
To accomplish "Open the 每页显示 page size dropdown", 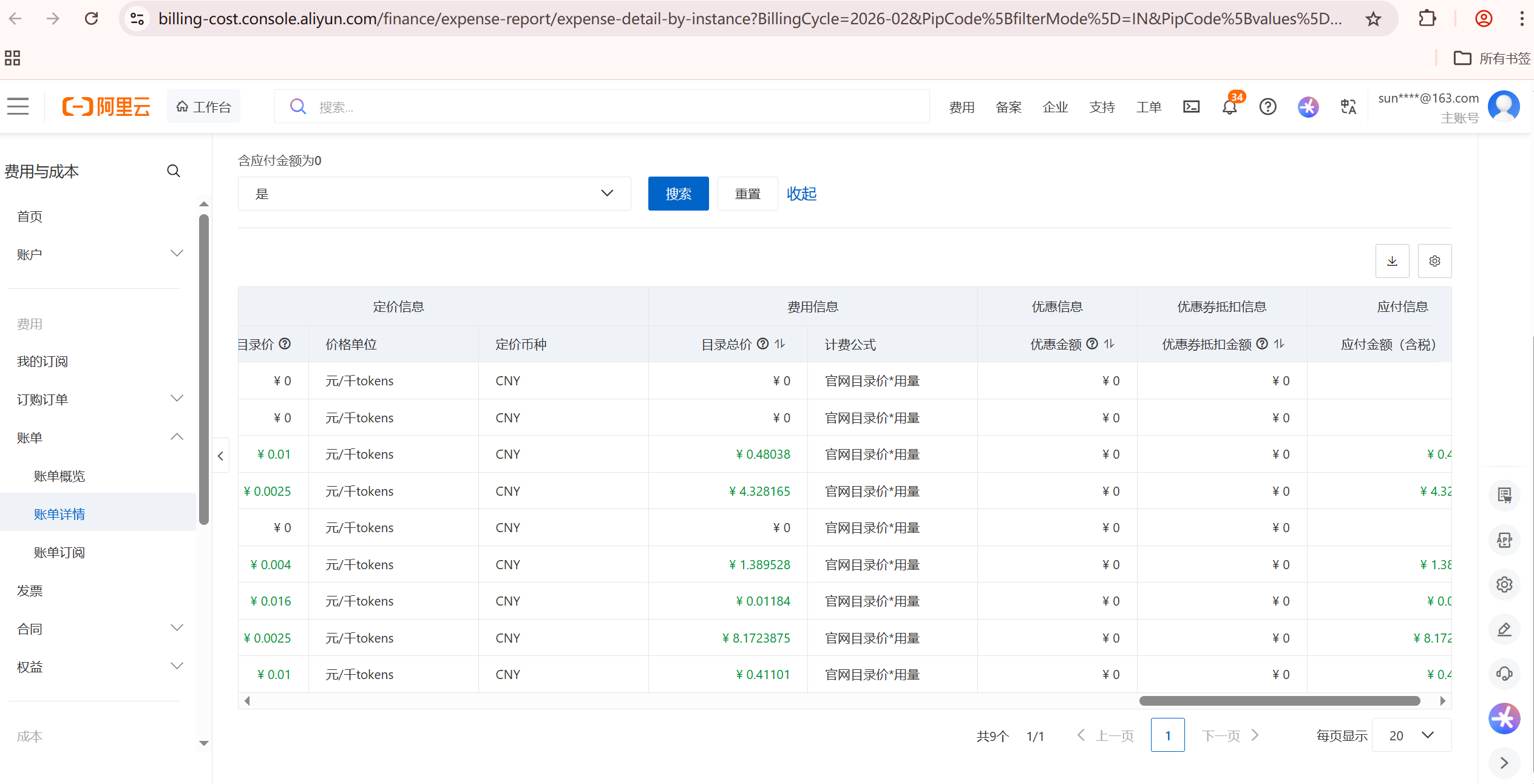I will point(1411,735).
